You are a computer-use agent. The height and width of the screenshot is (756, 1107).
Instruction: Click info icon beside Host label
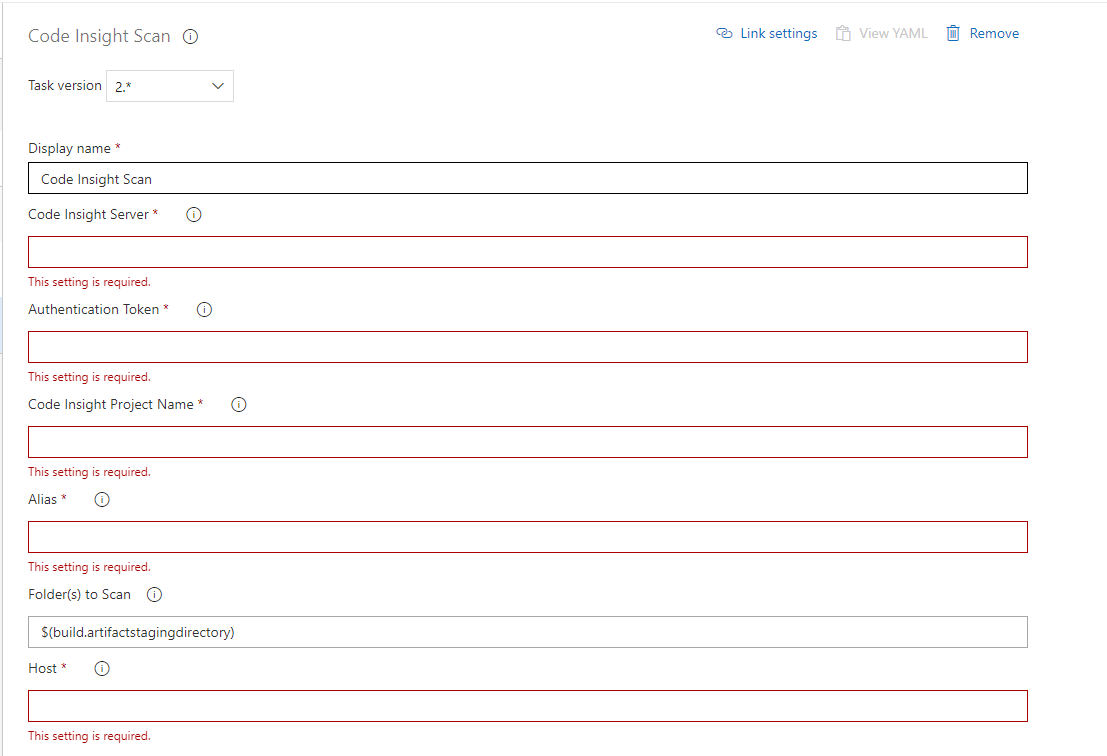(x=101, y=669)
